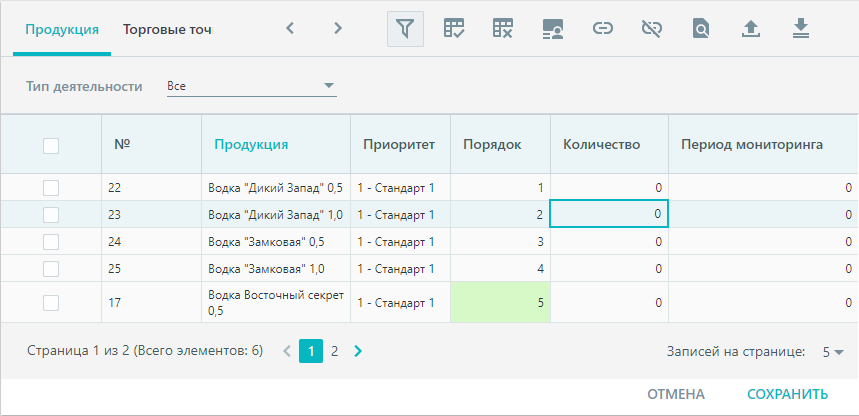859x416 pixels.
Task: Click the deselect-all table cross icon
Action: point(502,29)
